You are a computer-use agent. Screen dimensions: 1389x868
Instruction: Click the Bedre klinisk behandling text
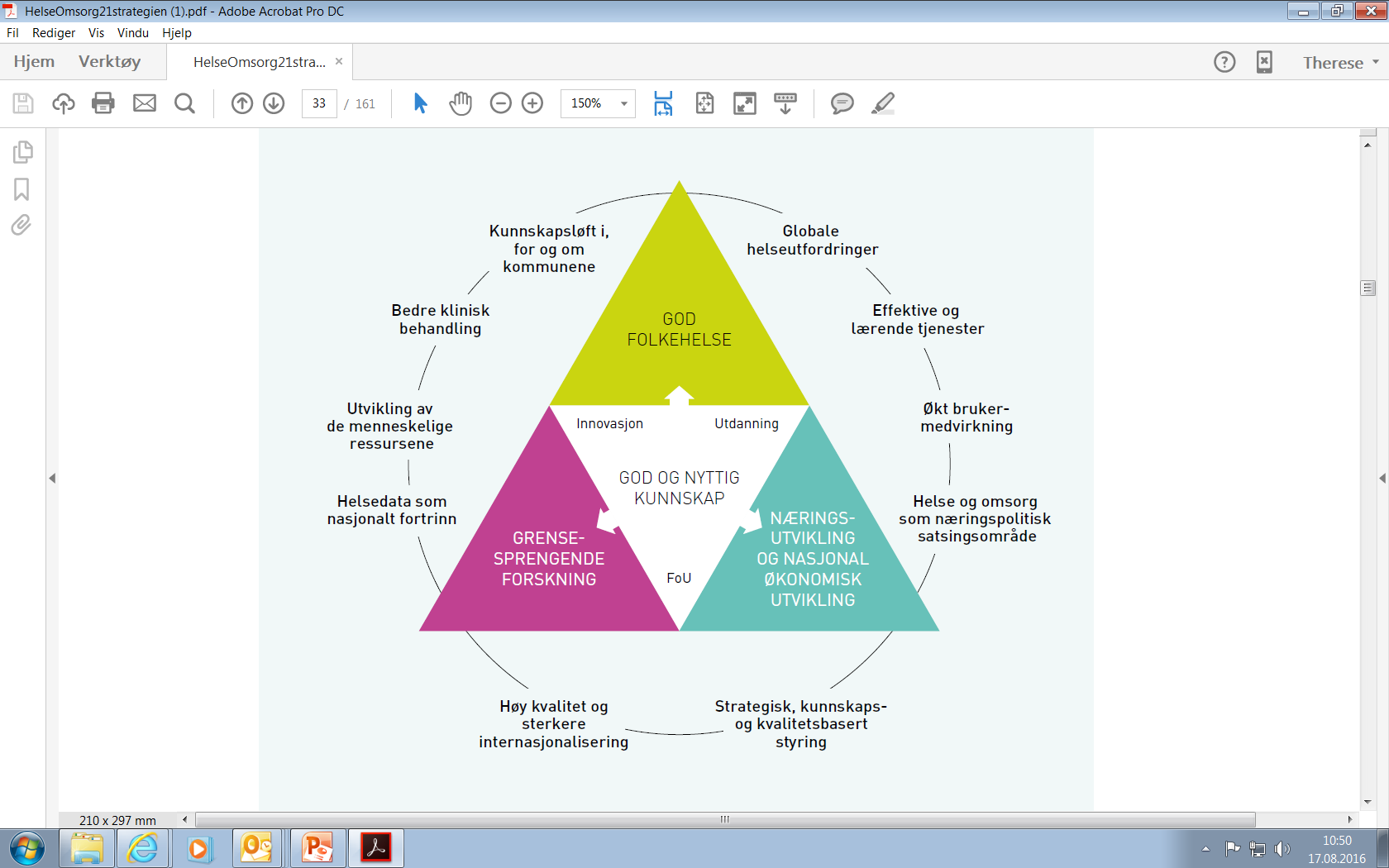click(x=440, y=319)
